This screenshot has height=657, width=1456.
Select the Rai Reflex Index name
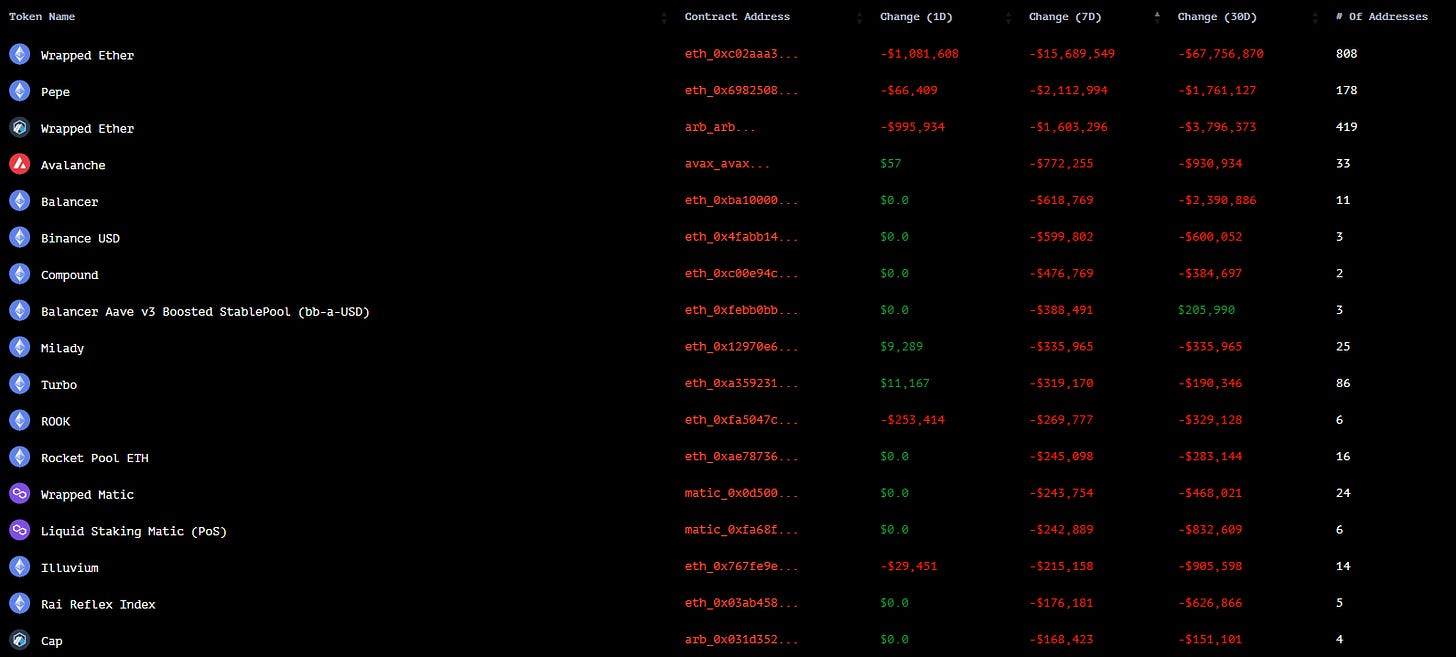click(98, 604)
